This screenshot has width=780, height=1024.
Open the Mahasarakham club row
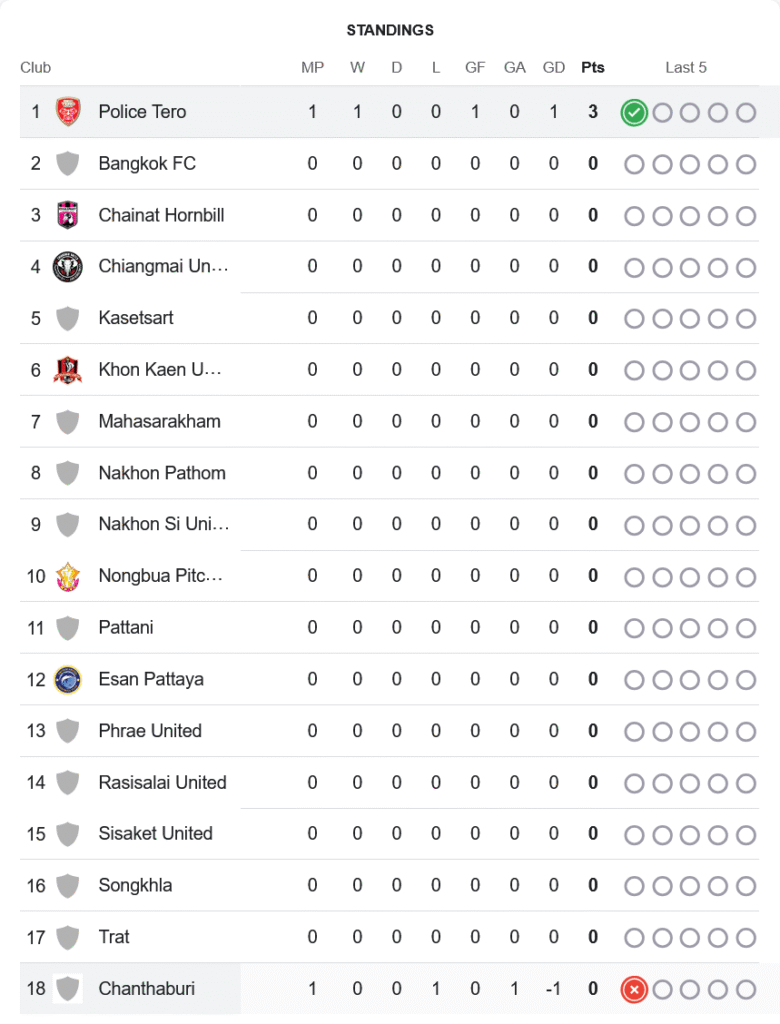click(x=389, y=421)
